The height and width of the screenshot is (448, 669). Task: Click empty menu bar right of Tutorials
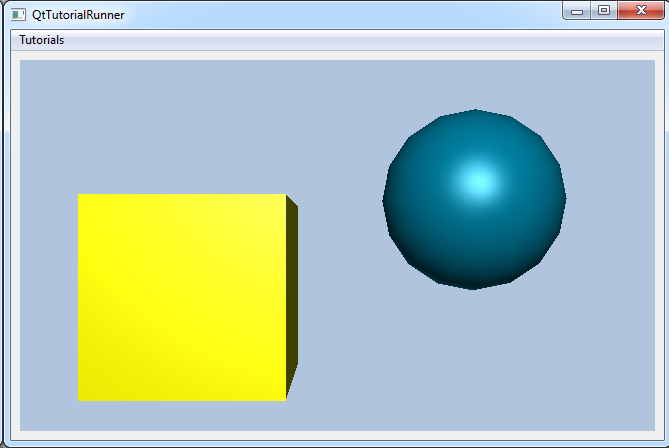coord(350,40)
